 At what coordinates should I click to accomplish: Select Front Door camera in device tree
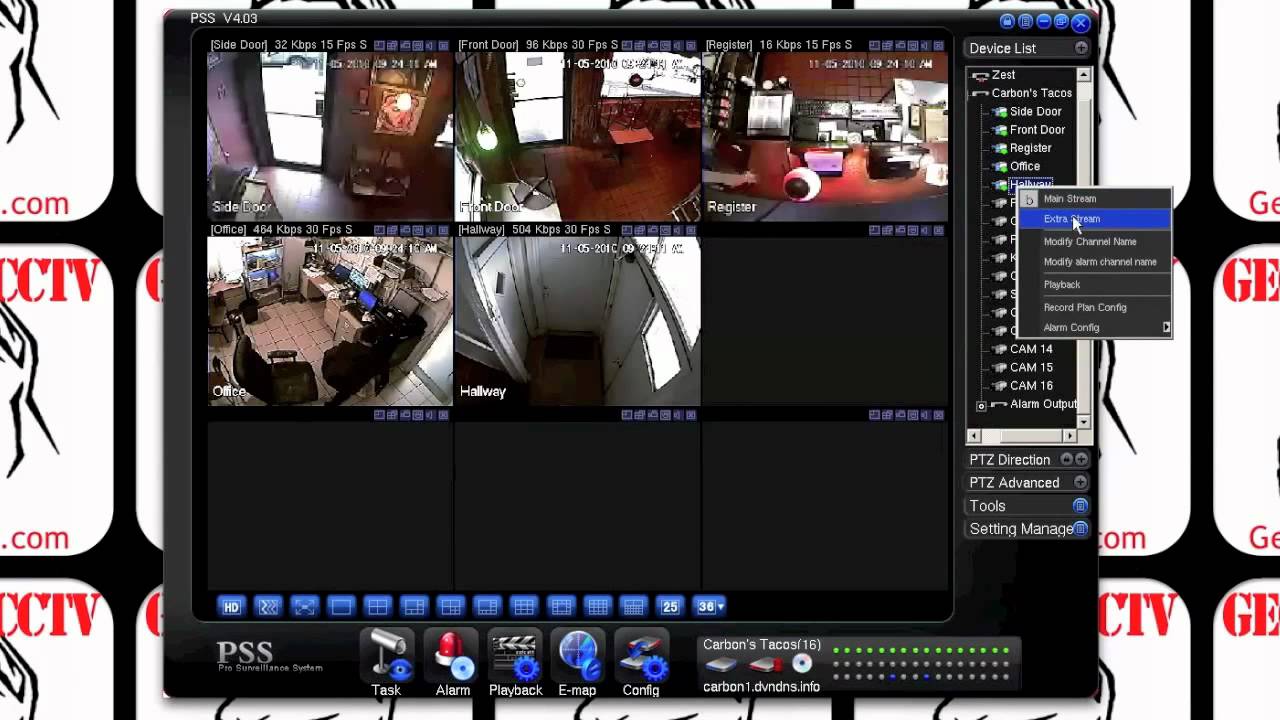[x=1037, y=130]
